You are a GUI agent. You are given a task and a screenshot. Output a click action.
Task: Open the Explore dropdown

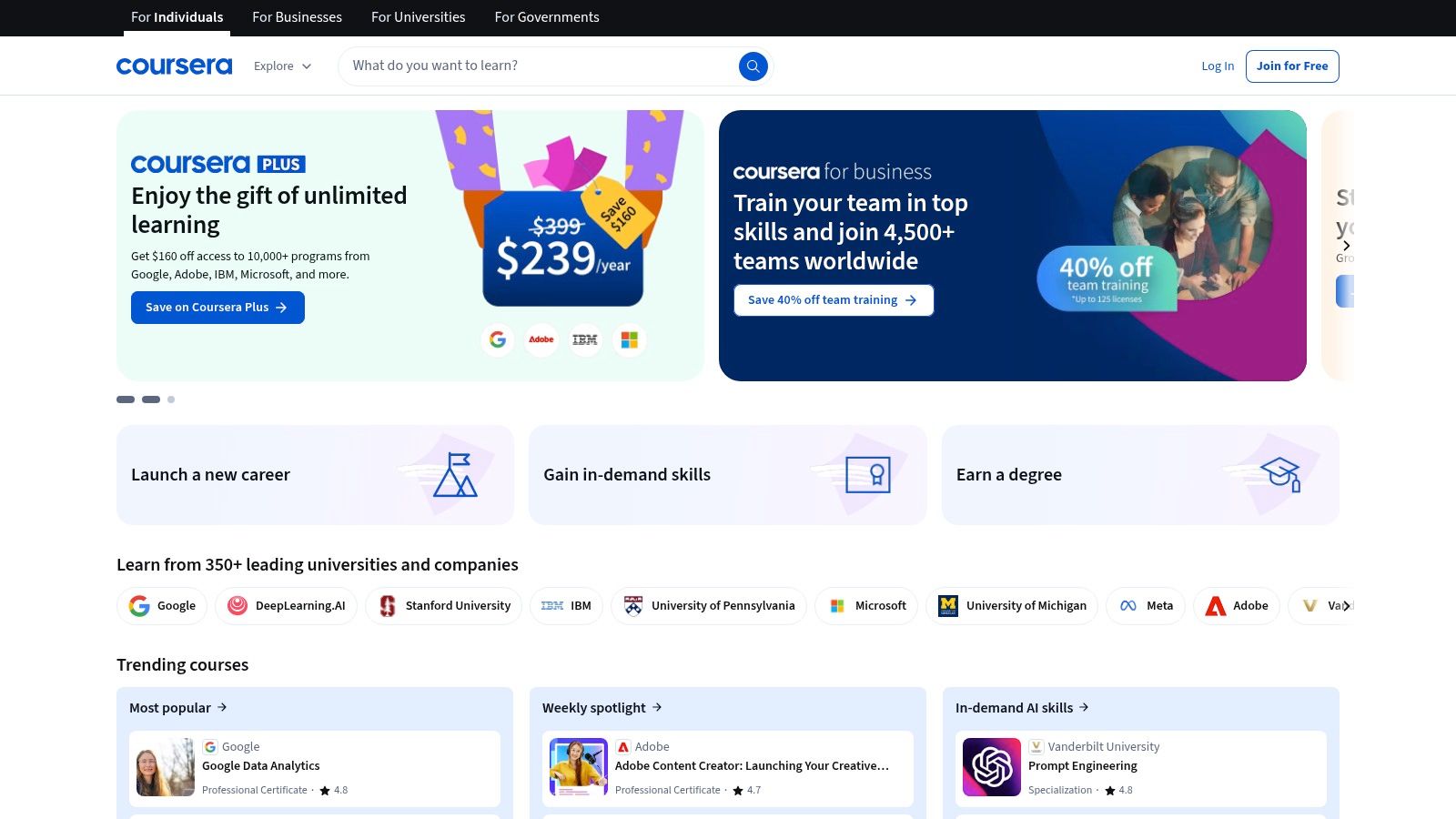(x=282, y=66)
